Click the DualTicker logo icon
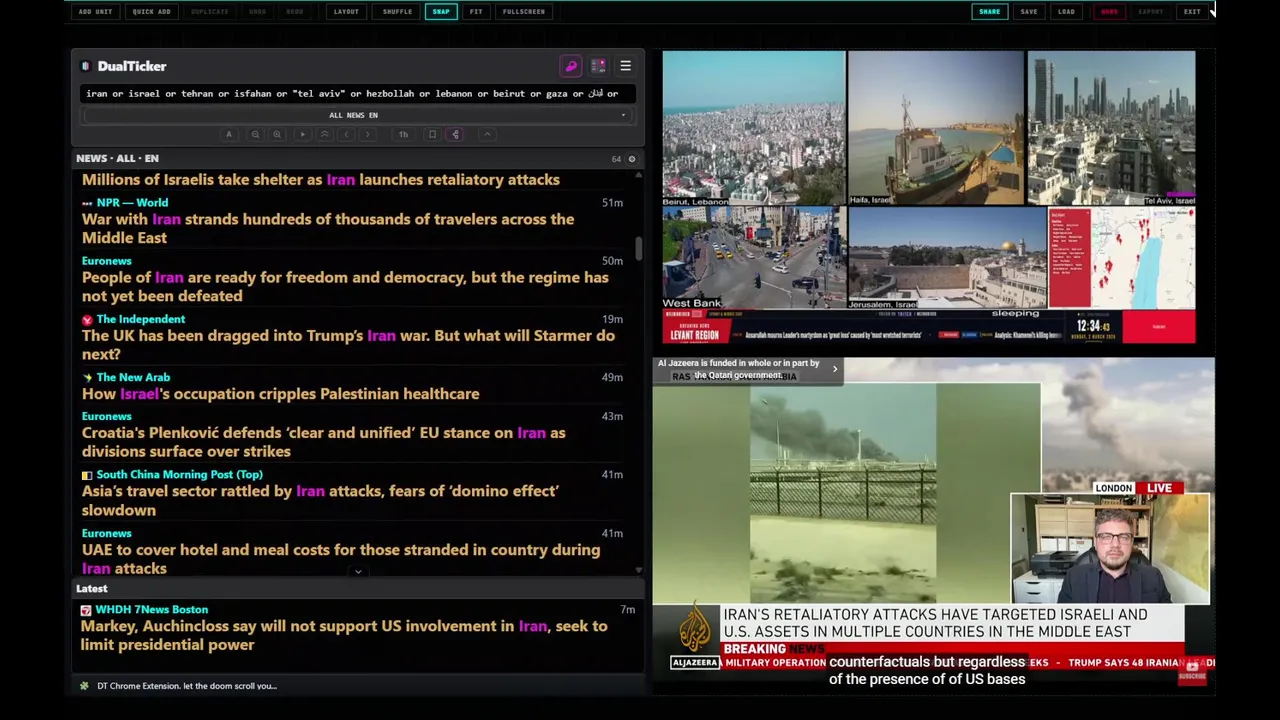Image resolution: width=1280 pixels, height=720 pixels. pos(86,66)
